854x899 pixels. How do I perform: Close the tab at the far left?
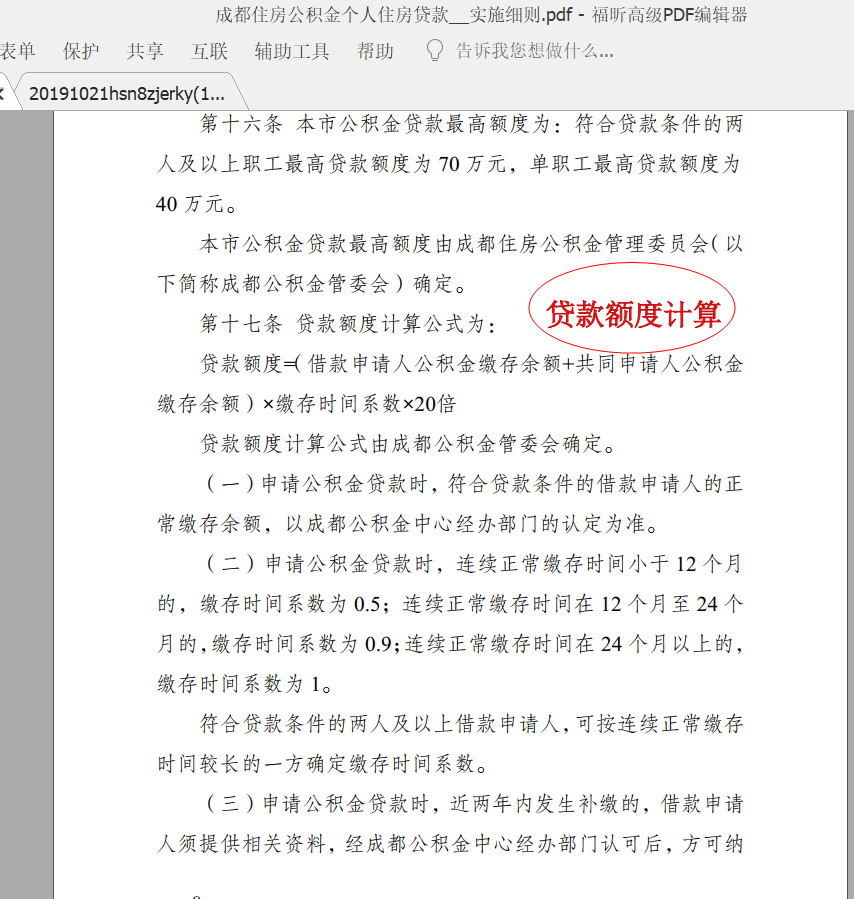3,94
